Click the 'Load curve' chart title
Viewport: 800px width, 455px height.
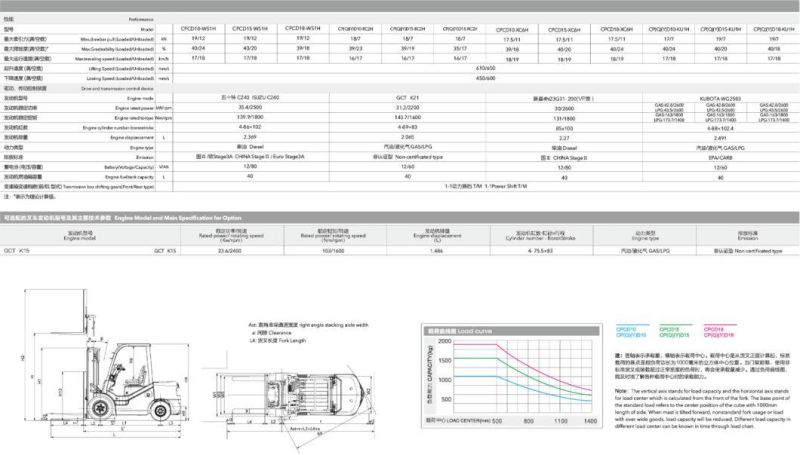point(474,331)
